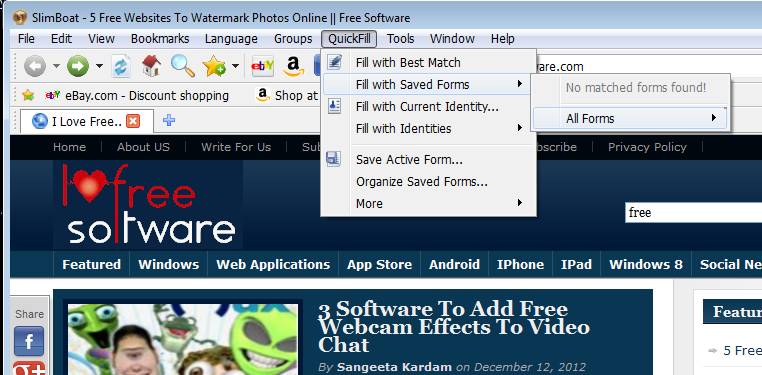Expand the Back history dropdown arrow
The image size is (762, 375).
point(56,66)
